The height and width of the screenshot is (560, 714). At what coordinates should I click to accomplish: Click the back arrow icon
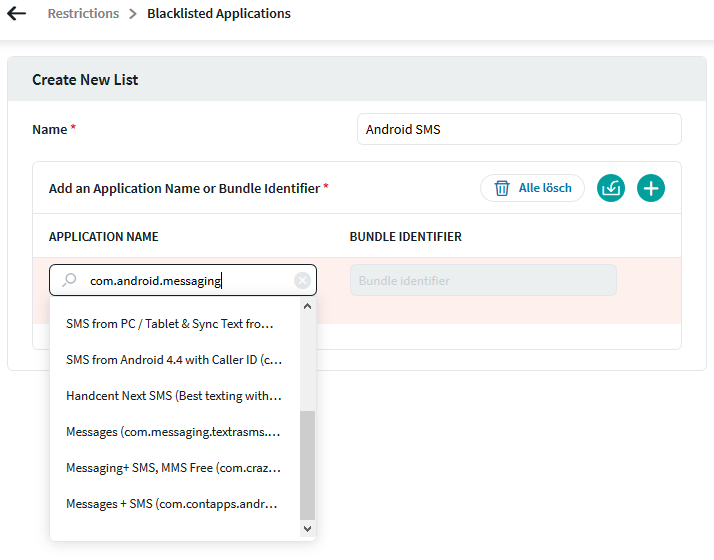click(16, 15)
